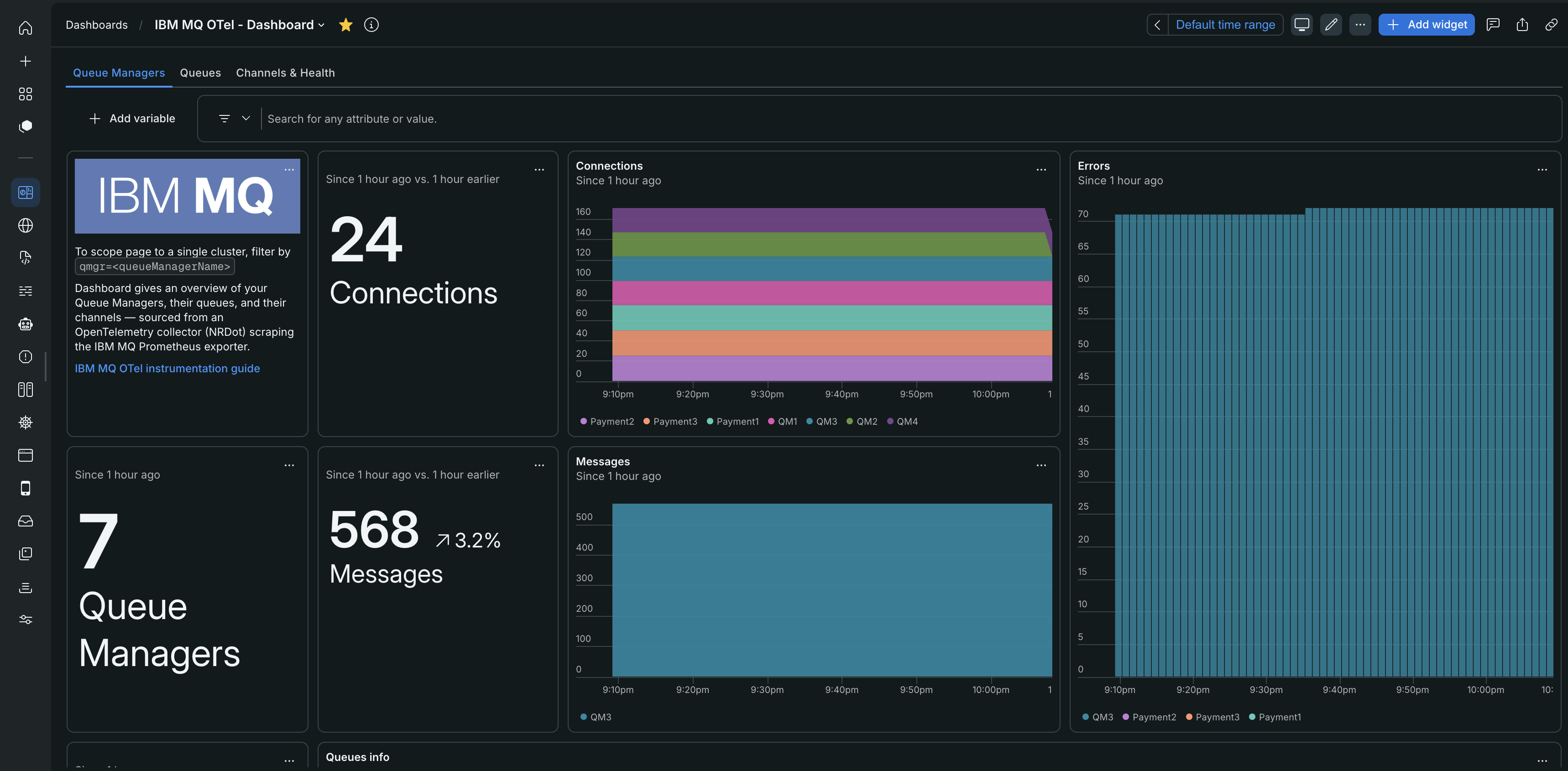Open the Kubernetes helm icon in sidebar
This screenshot has height=771, width=1568.
[26, 422]
